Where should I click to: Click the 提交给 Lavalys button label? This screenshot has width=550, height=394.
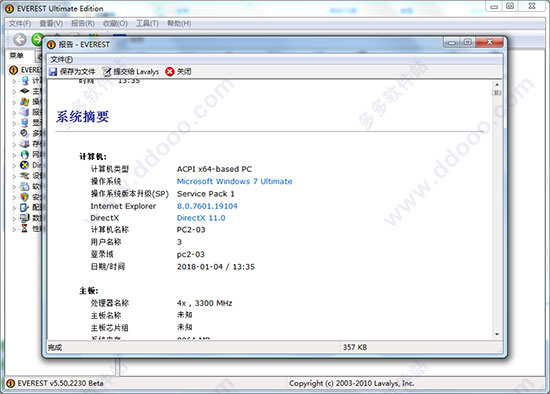(x=136, y=72)
